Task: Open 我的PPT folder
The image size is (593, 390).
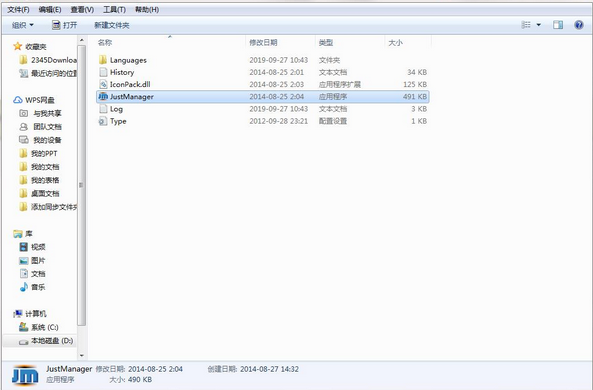Action: point(39,153)
